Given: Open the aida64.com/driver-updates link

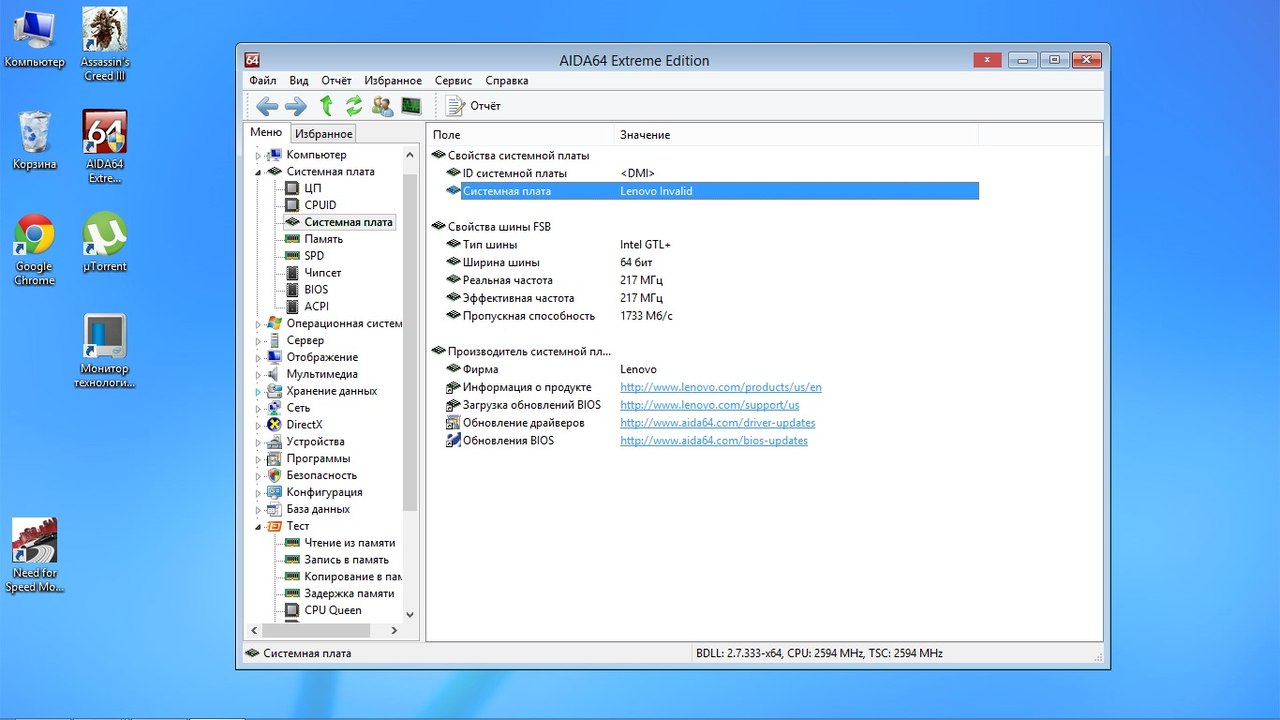Looking at the screenshot, I should [717, 423].
